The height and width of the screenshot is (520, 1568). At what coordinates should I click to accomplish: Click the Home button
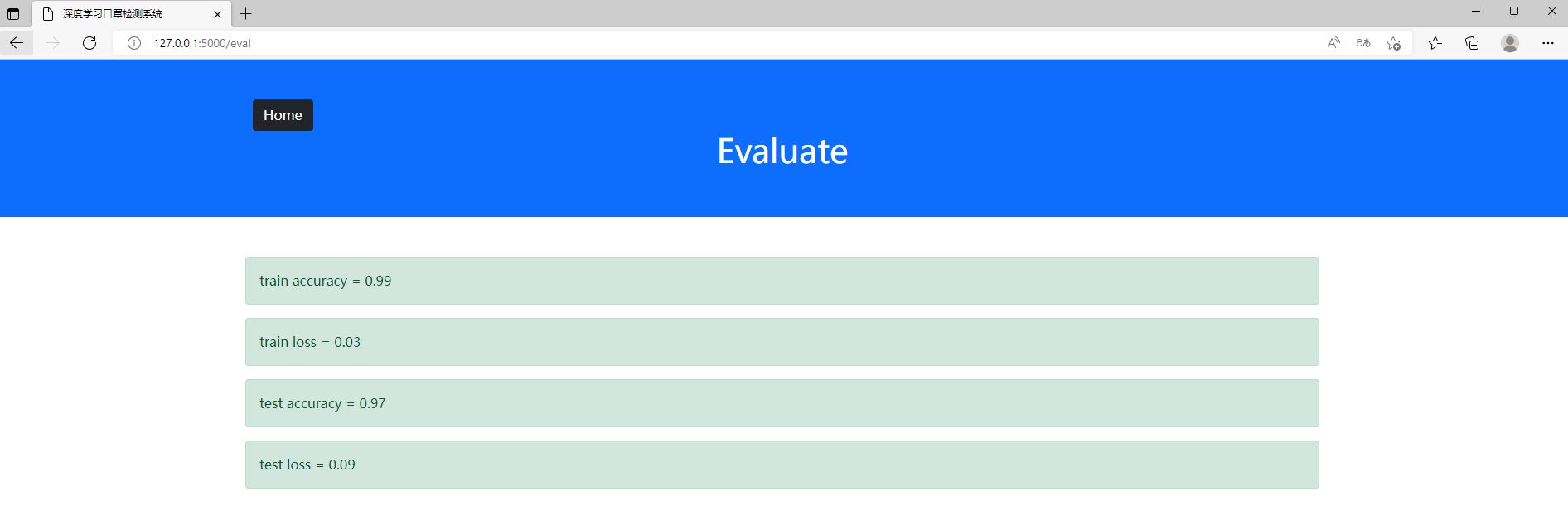(283, 115)
